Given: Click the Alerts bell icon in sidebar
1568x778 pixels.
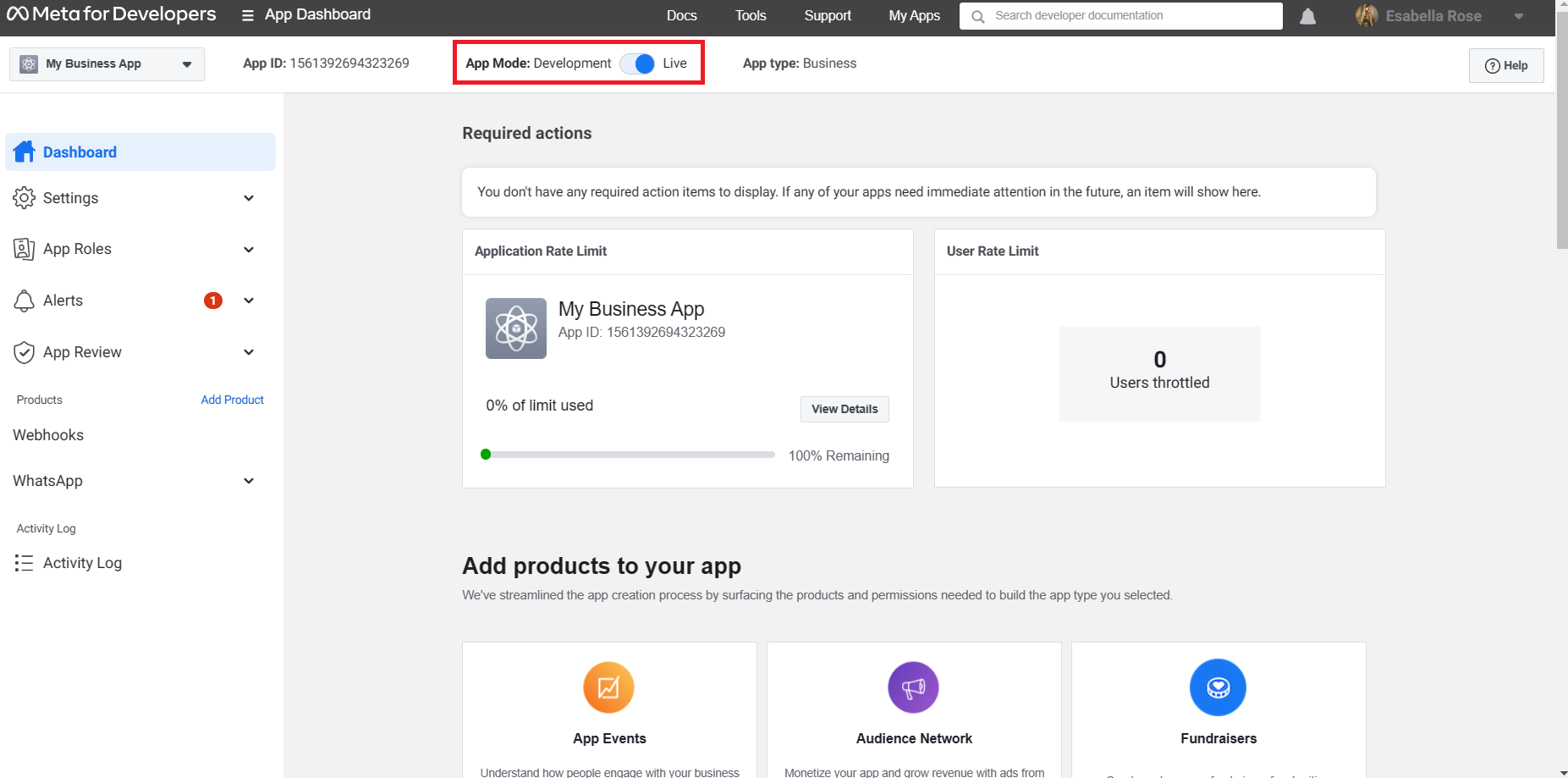Looking at the screenshot, I should [x=25, y=301].
